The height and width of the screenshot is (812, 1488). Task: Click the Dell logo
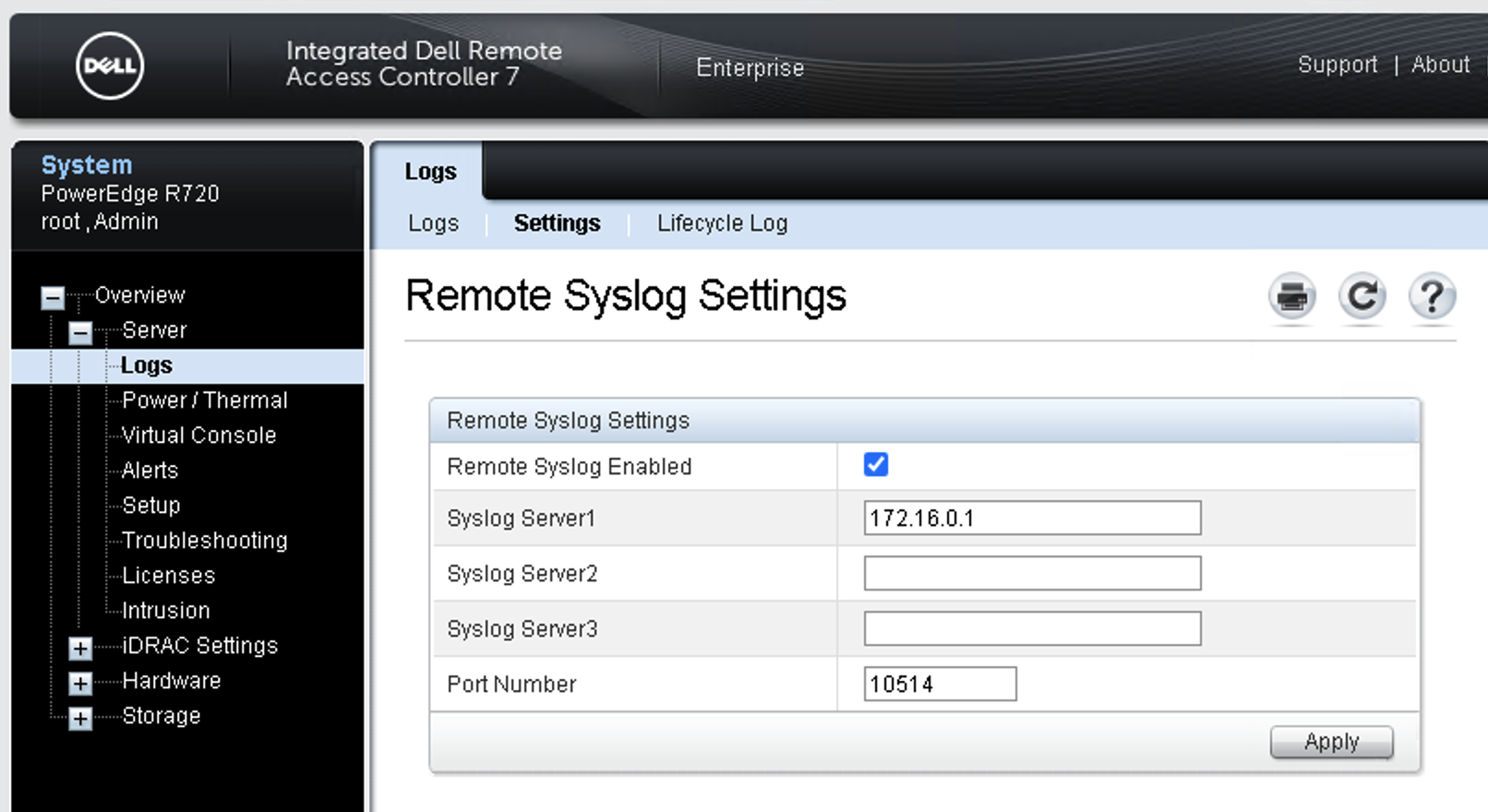(110, 66)
